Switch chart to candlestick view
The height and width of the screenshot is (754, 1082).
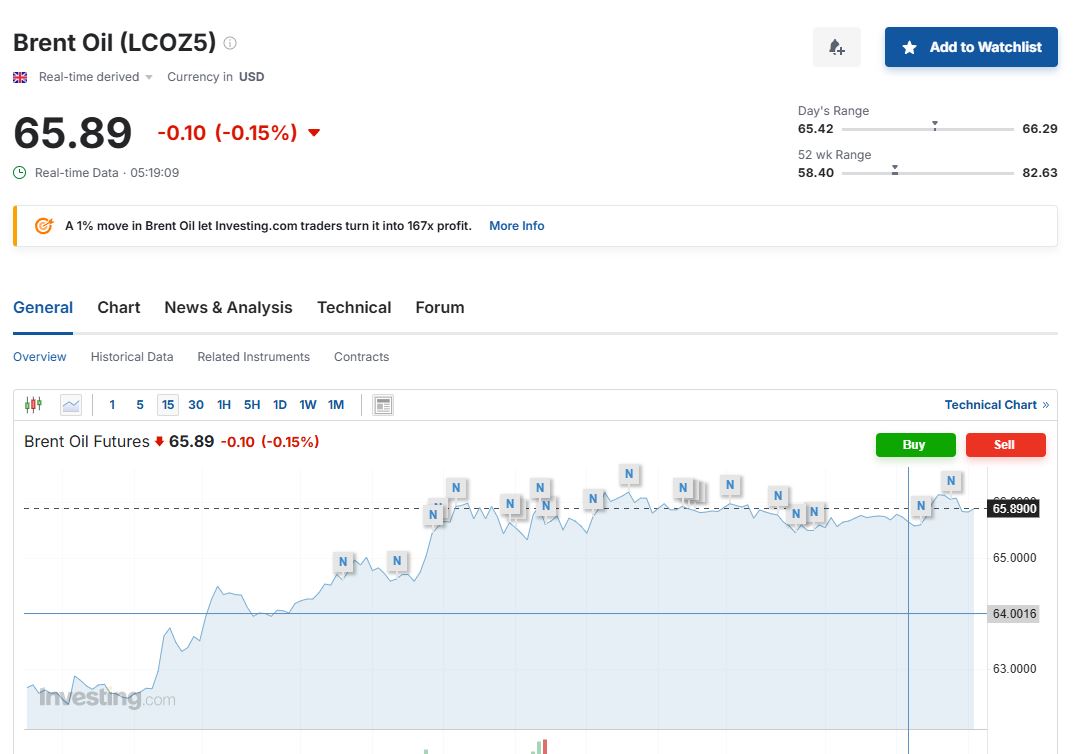pos(33,405)
